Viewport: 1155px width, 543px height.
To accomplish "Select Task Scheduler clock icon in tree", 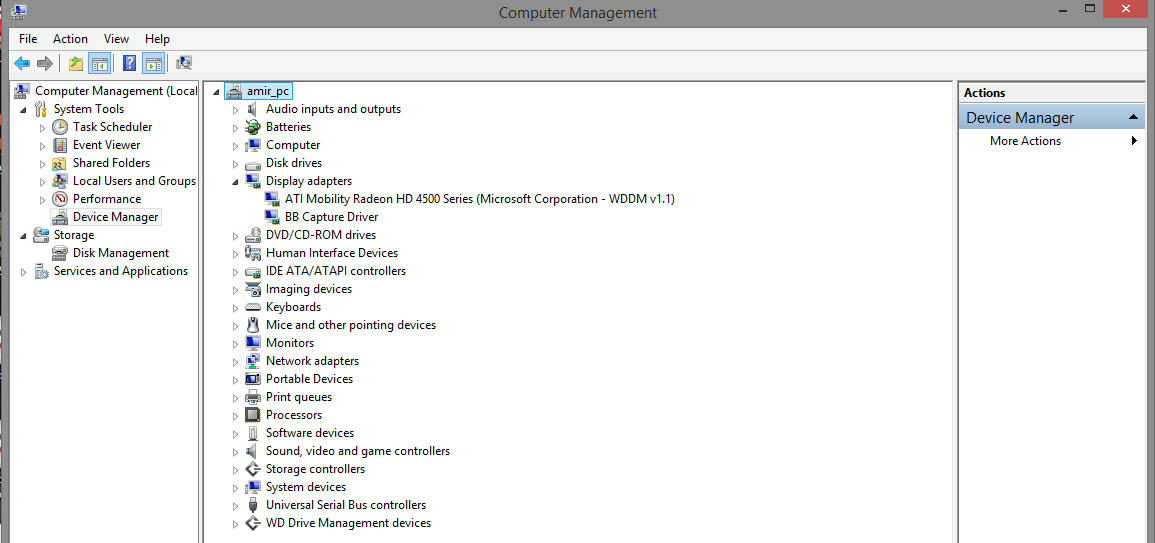I will tap(60, 127).
